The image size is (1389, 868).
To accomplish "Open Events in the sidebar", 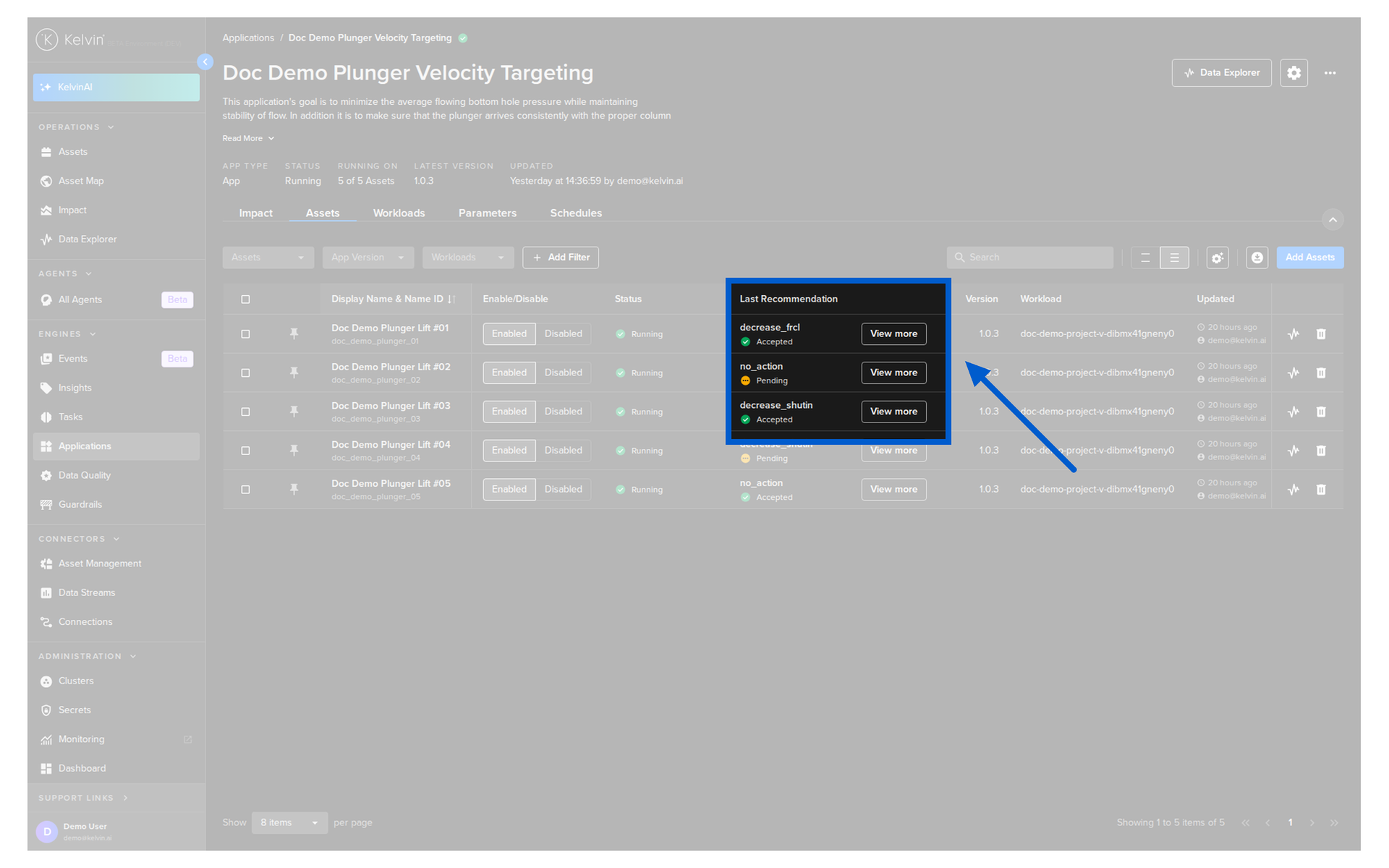I will tap(116, 359).
